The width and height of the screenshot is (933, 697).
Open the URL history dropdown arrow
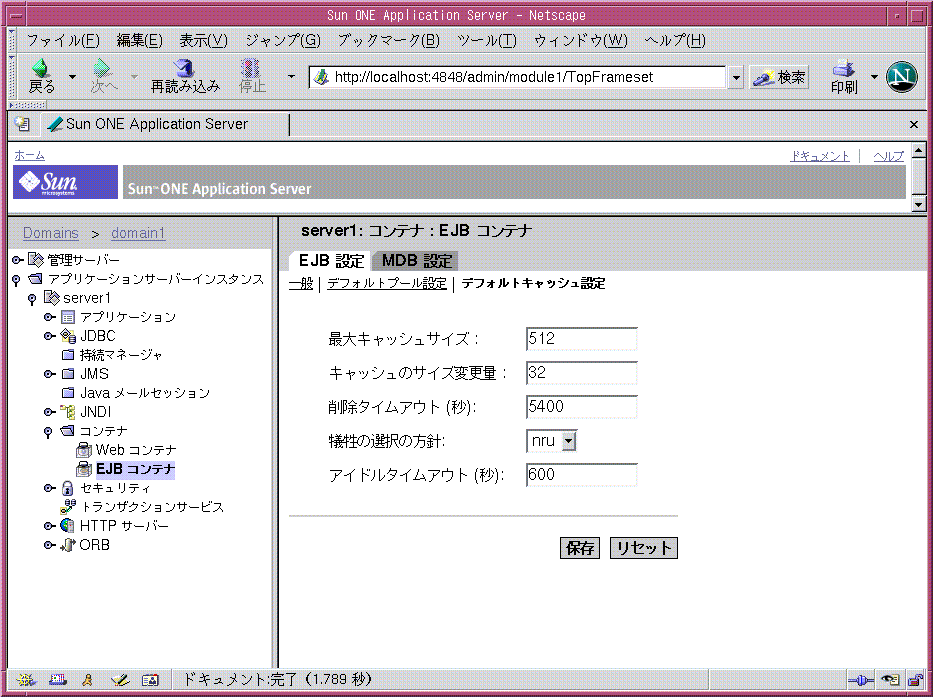736,77
